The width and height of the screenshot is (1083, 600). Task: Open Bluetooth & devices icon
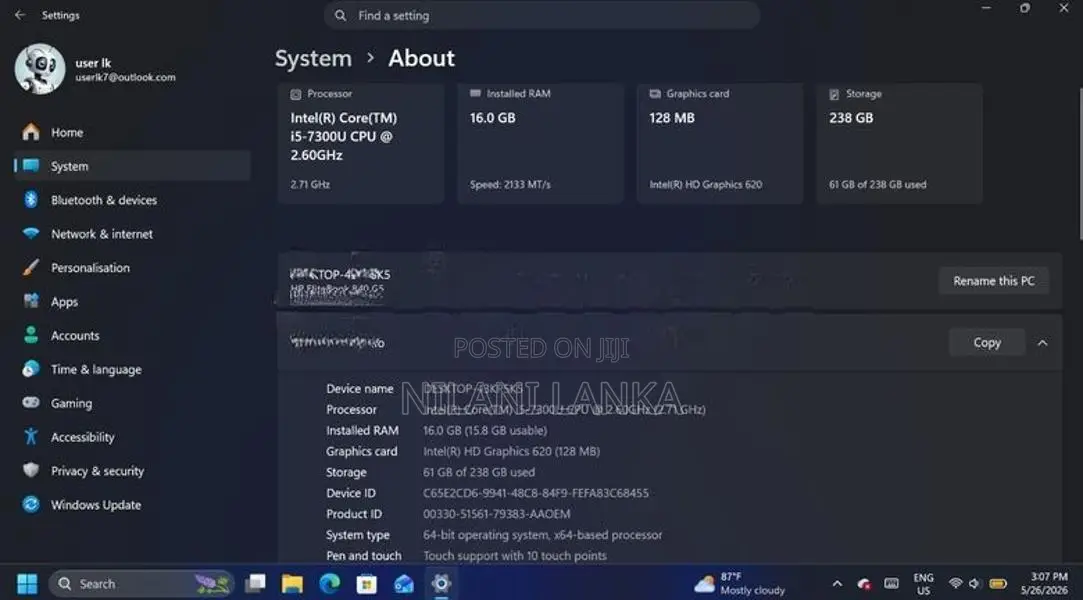pos(31,200)
